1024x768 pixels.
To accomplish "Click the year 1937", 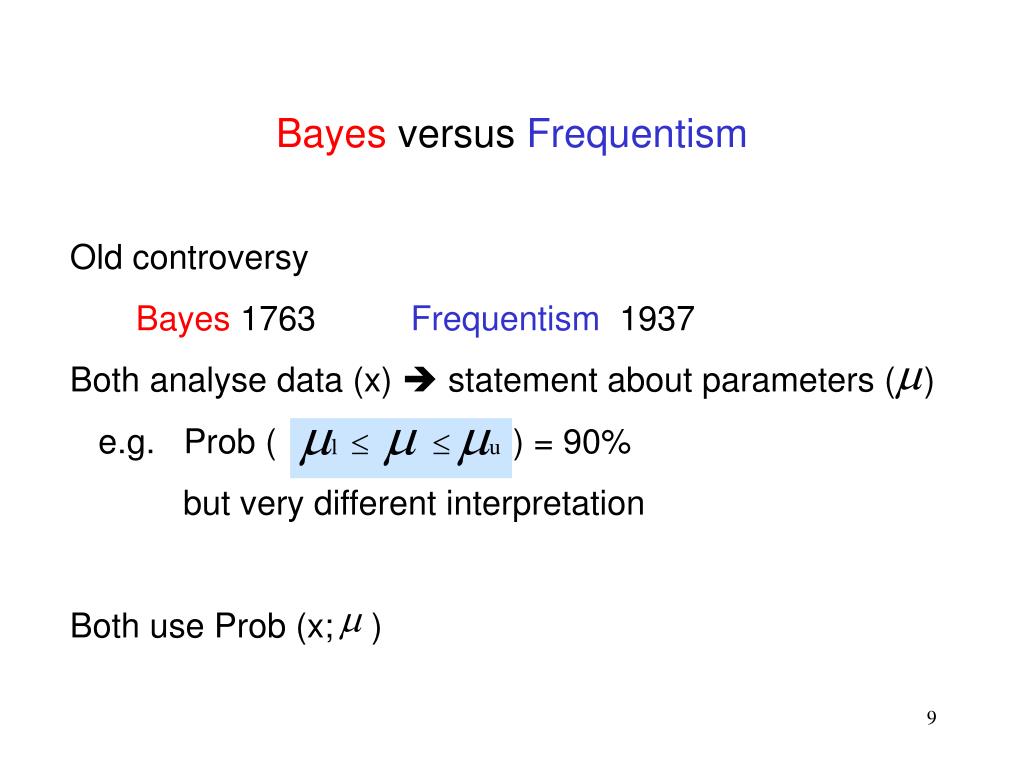I will point(656,319).
